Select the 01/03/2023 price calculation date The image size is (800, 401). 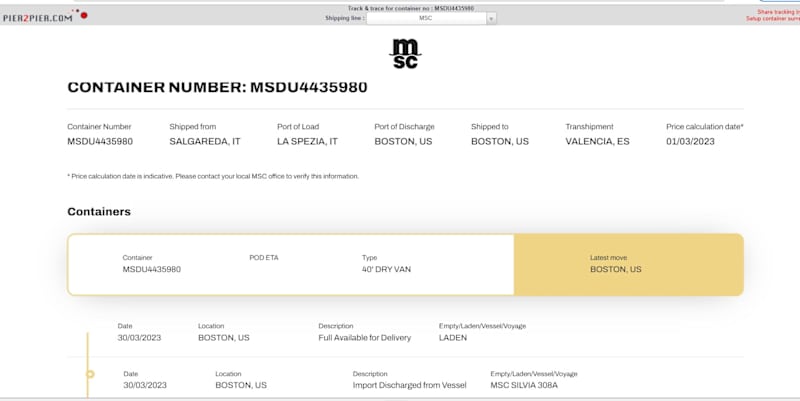coord(690,141)
